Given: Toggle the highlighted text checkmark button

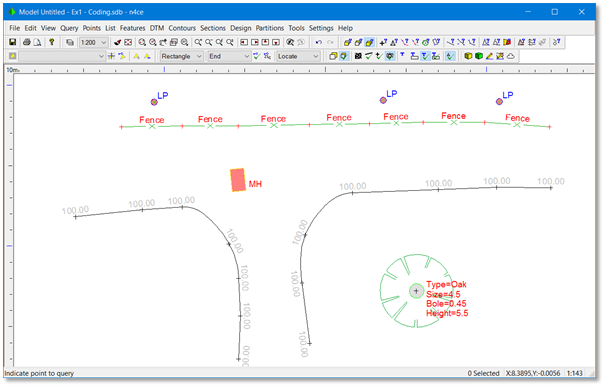Looking at the screenshot, I should 425,56.
